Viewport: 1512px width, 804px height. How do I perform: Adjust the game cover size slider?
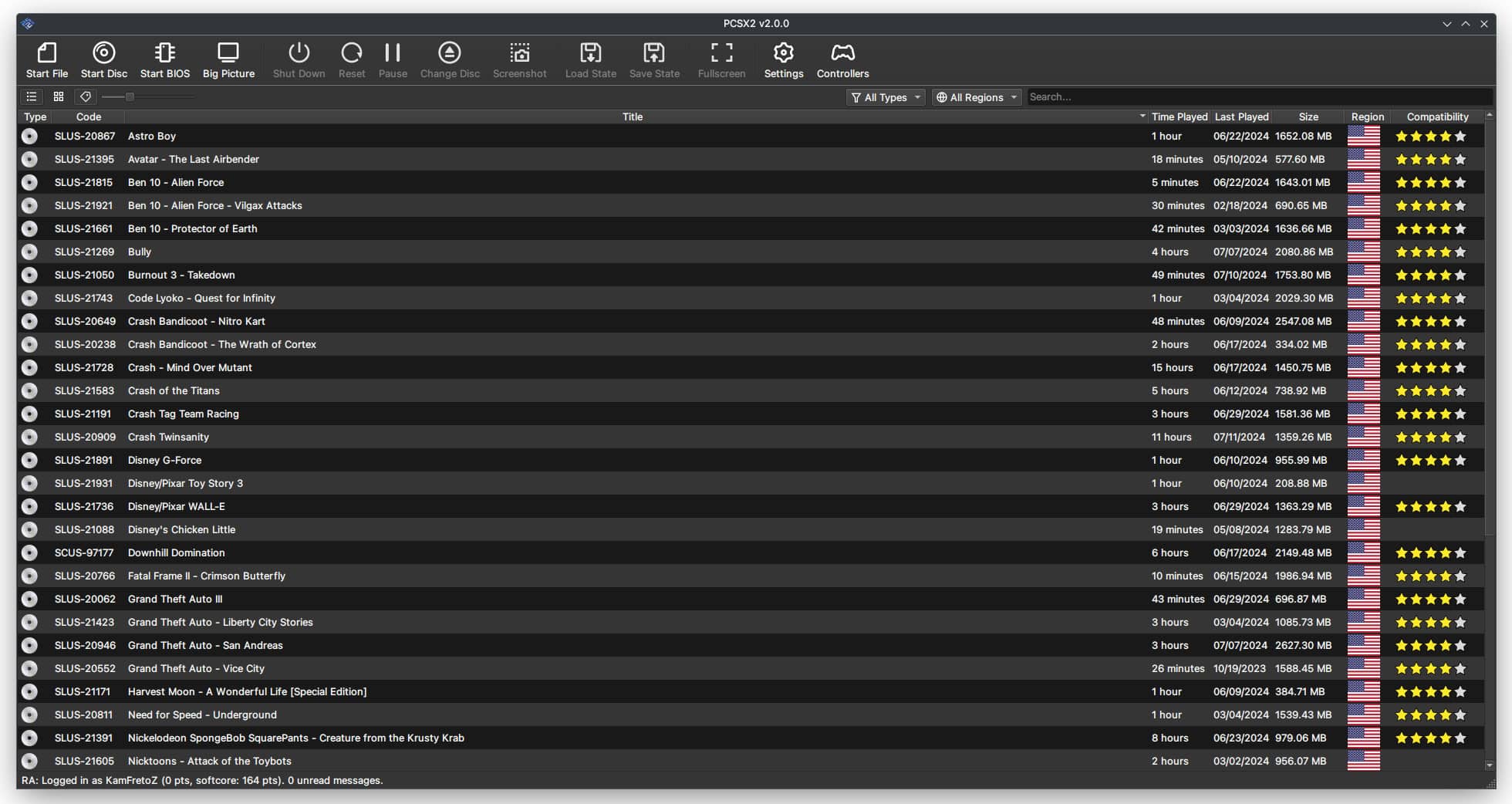130,96
